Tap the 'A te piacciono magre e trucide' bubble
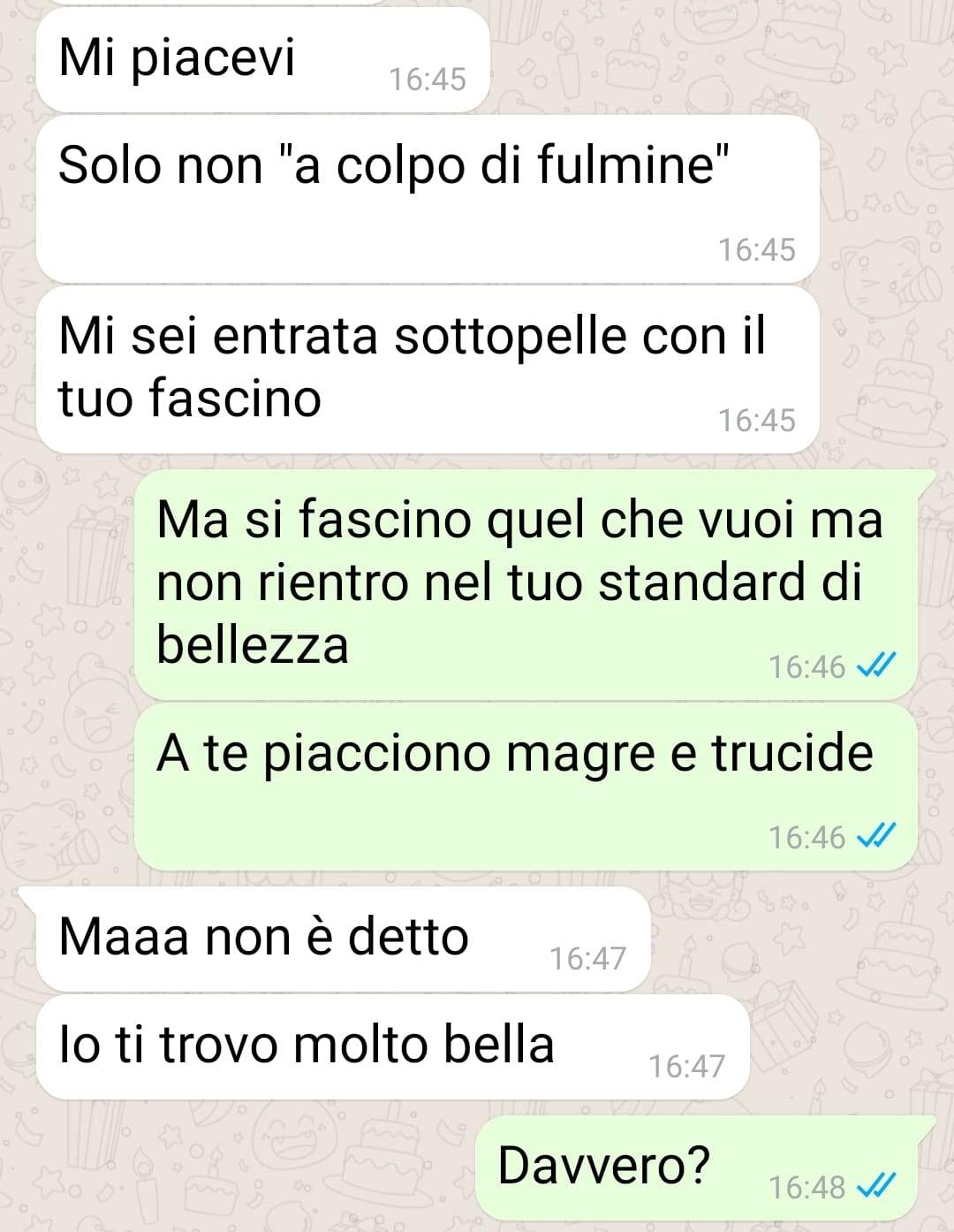This screenshot has height=1232, width=954. [x=526, y=787]
